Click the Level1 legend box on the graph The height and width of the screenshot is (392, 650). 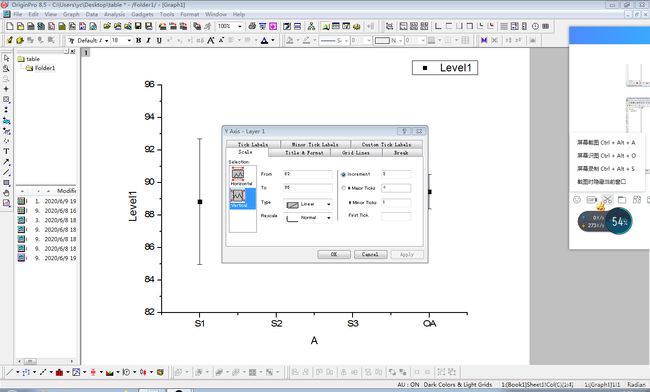tap(445, 68)
